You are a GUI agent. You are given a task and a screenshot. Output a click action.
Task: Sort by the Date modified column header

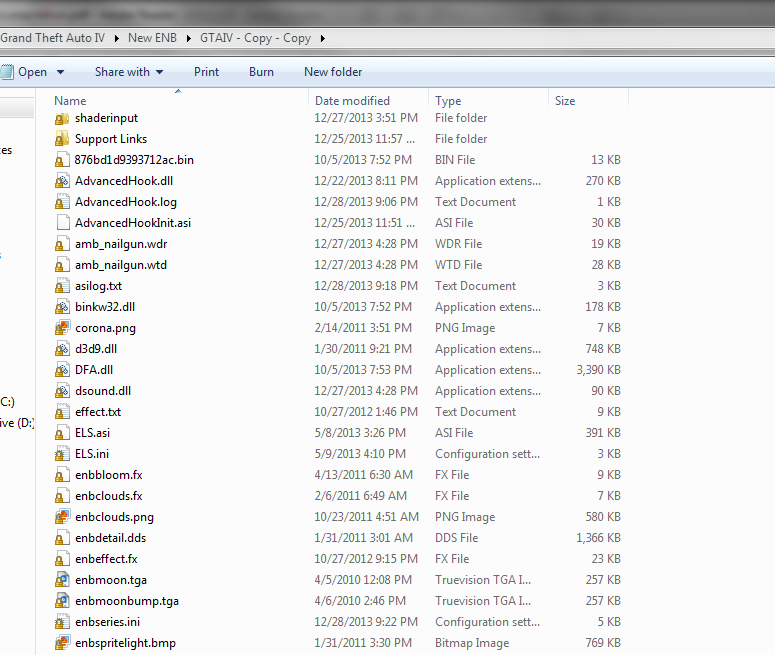[352, 101]
